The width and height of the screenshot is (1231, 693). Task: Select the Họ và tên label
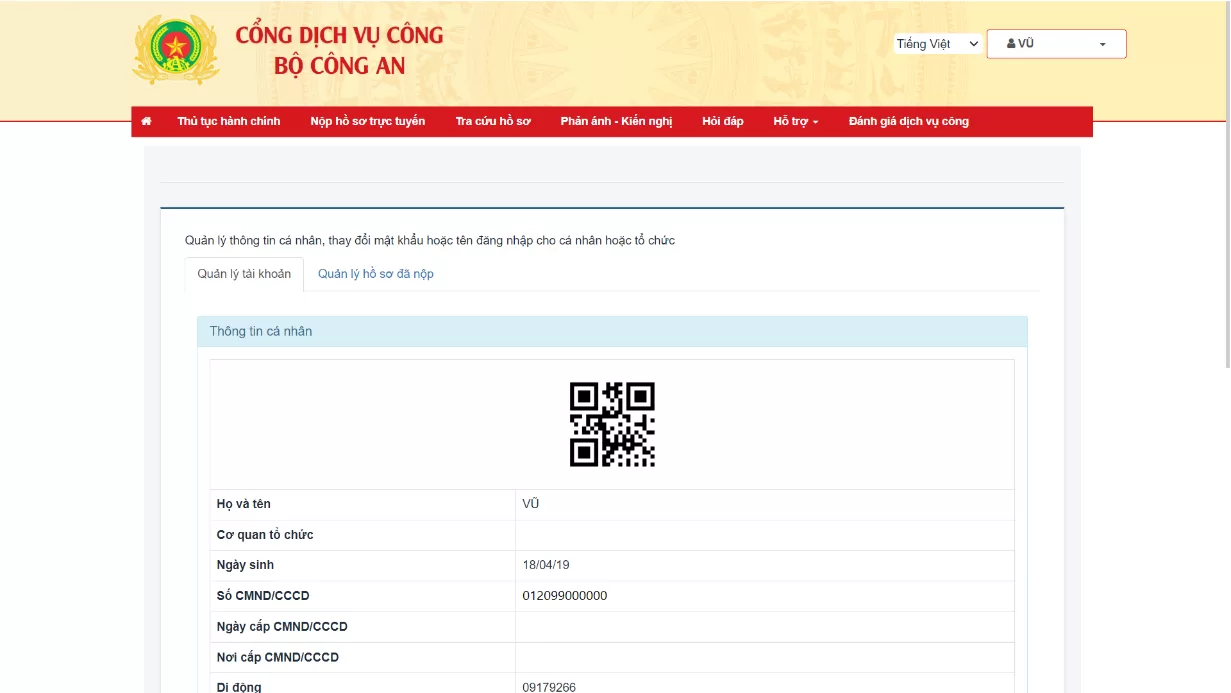[244, 504]
